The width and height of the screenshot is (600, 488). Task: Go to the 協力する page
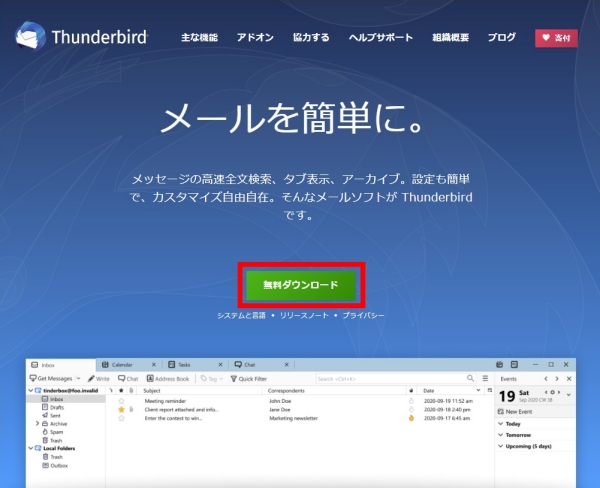click(311, 38)
